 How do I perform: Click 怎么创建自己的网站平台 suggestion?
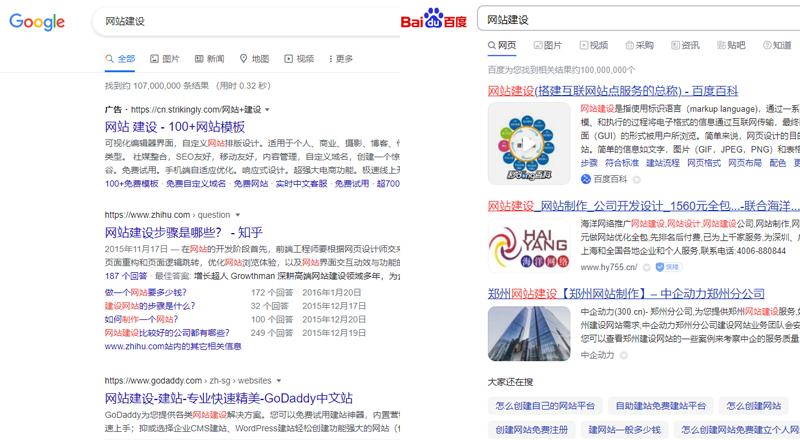coord(545,406)
